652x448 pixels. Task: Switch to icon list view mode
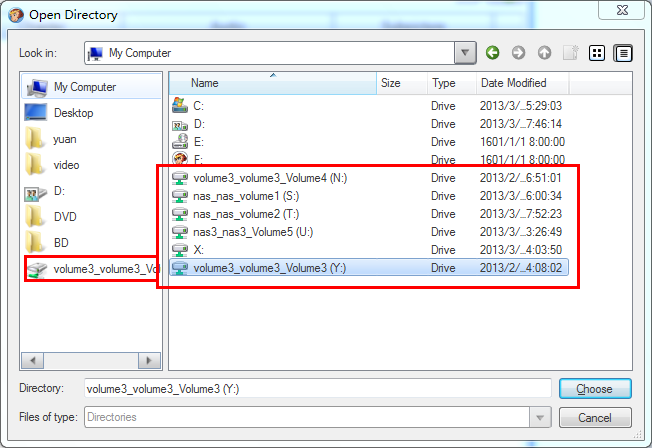pos(597,53)
